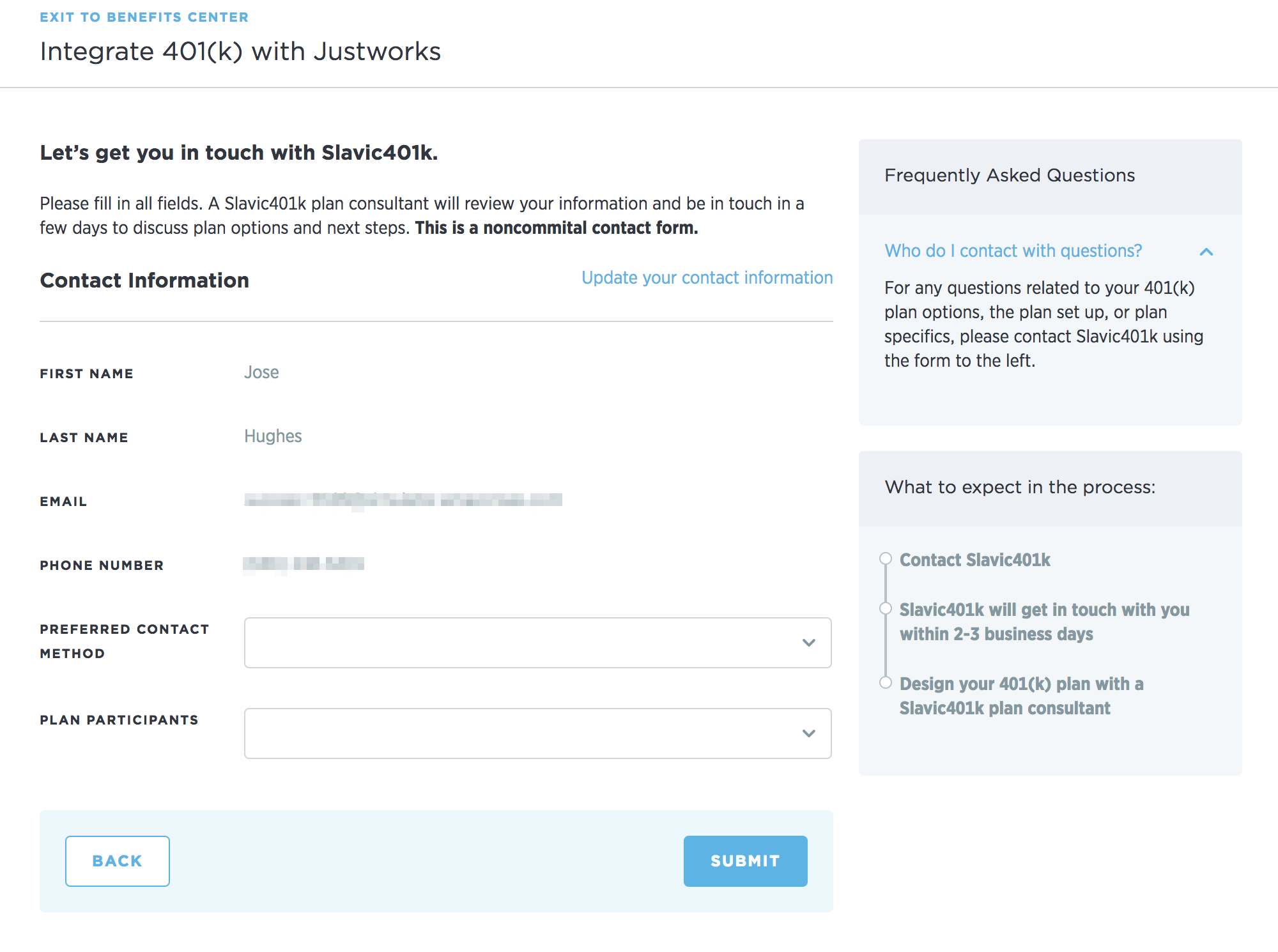
Task: Collapse the chevron beside the contact question
Action: click(1206, 252)
